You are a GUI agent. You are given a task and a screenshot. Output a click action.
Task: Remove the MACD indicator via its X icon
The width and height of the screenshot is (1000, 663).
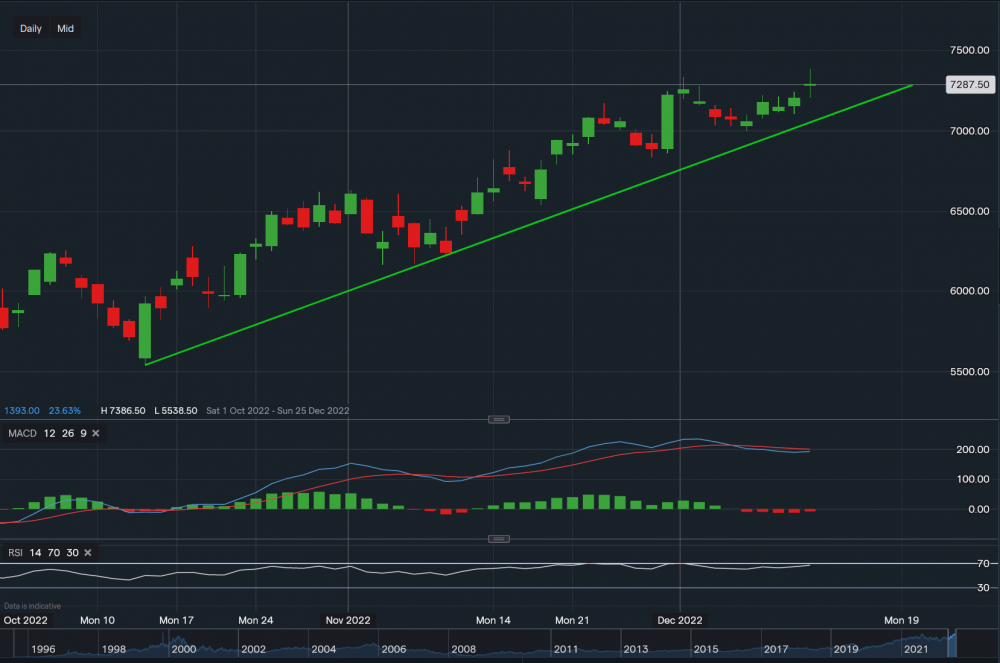pyautogui.click(x=95, y=433)
